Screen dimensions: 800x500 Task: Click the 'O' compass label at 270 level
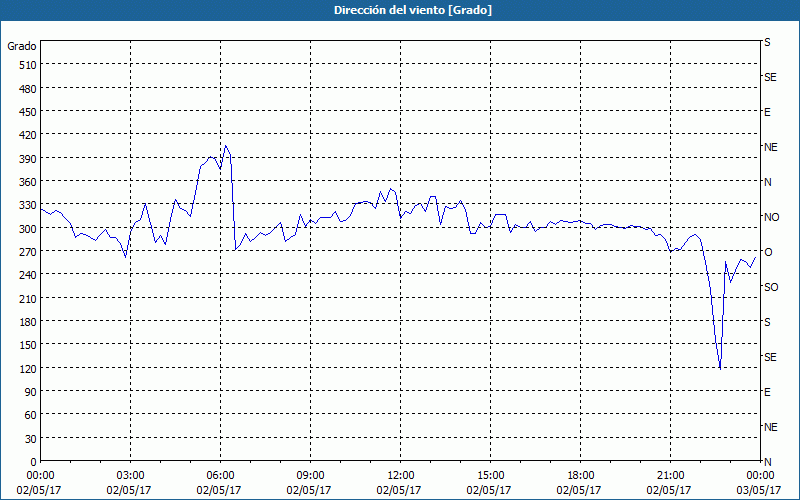767,252
